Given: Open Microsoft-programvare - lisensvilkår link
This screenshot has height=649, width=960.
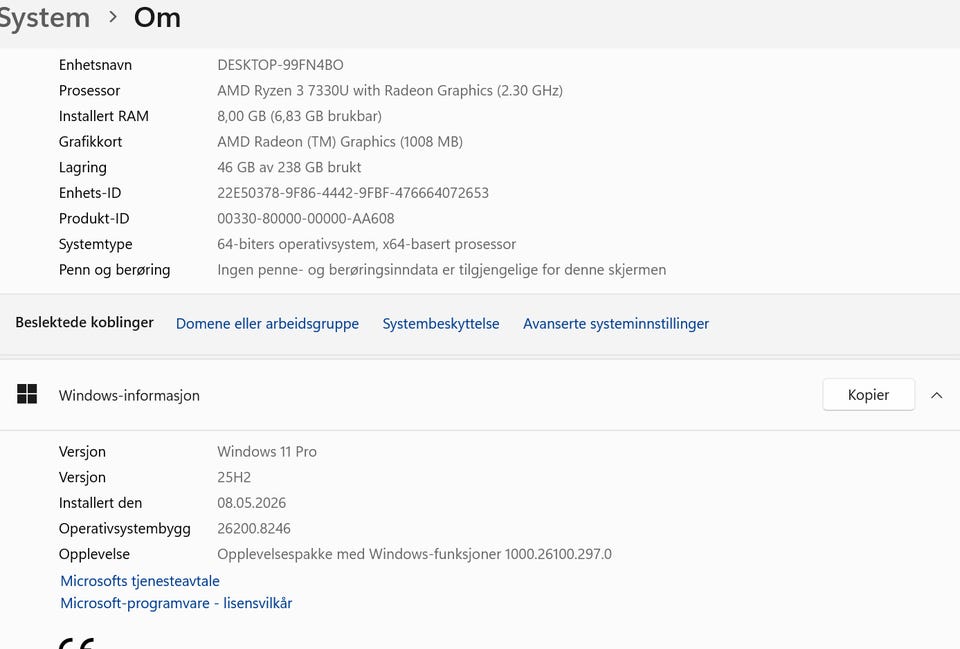Looking at the screenshot, I should (x=176, y=603).
